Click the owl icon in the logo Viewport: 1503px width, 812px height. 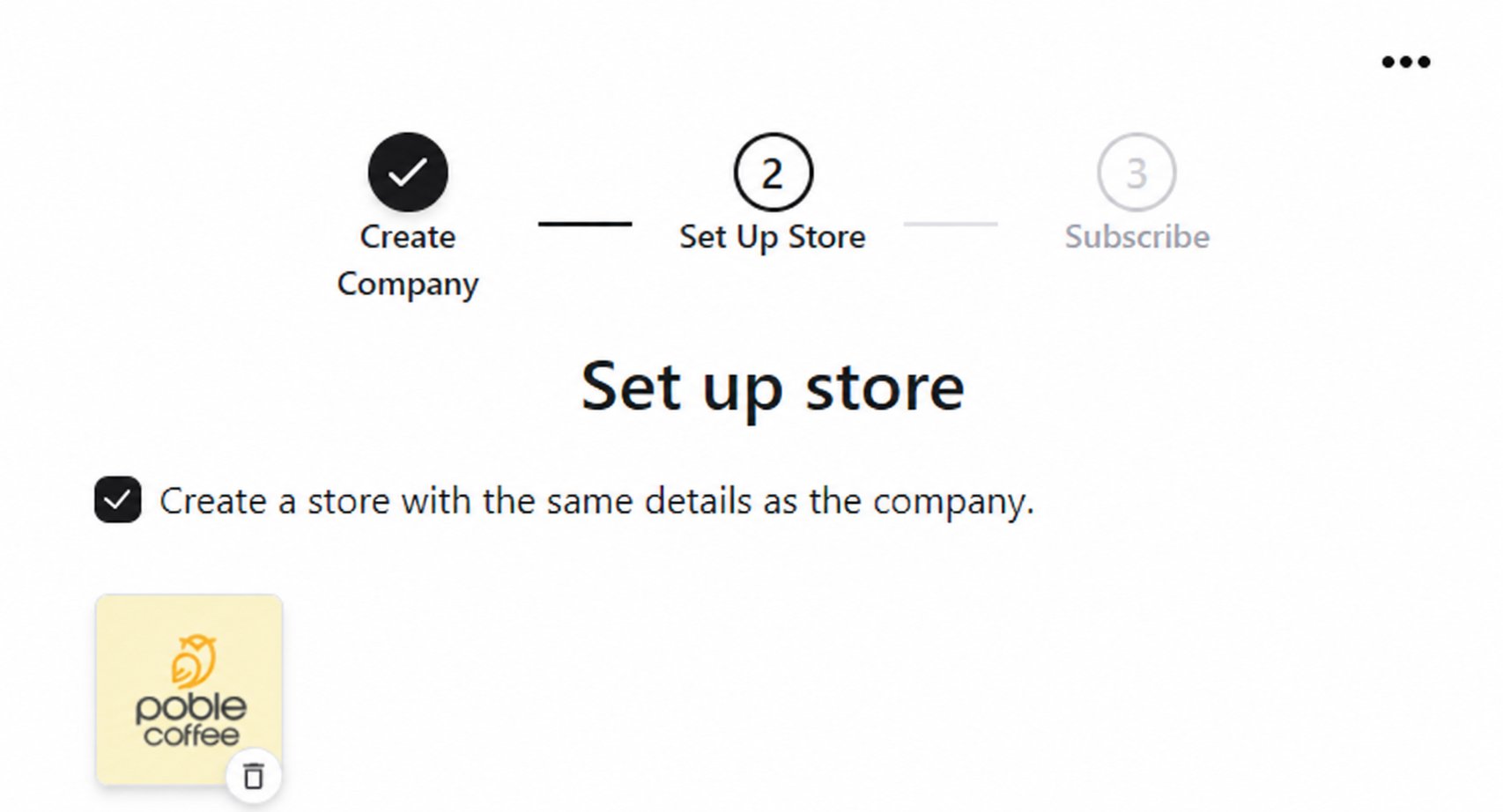[x=193, y=661]
